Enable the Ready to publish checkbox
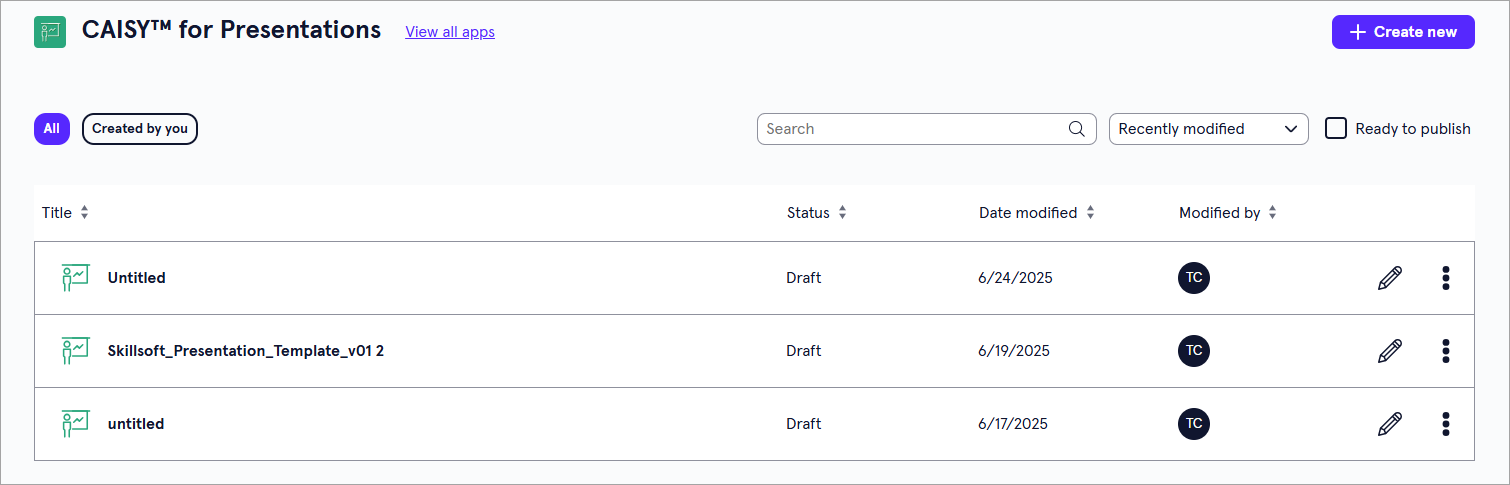The width and height of the screenshot is (1510, 485). [x=1336, y=128]
